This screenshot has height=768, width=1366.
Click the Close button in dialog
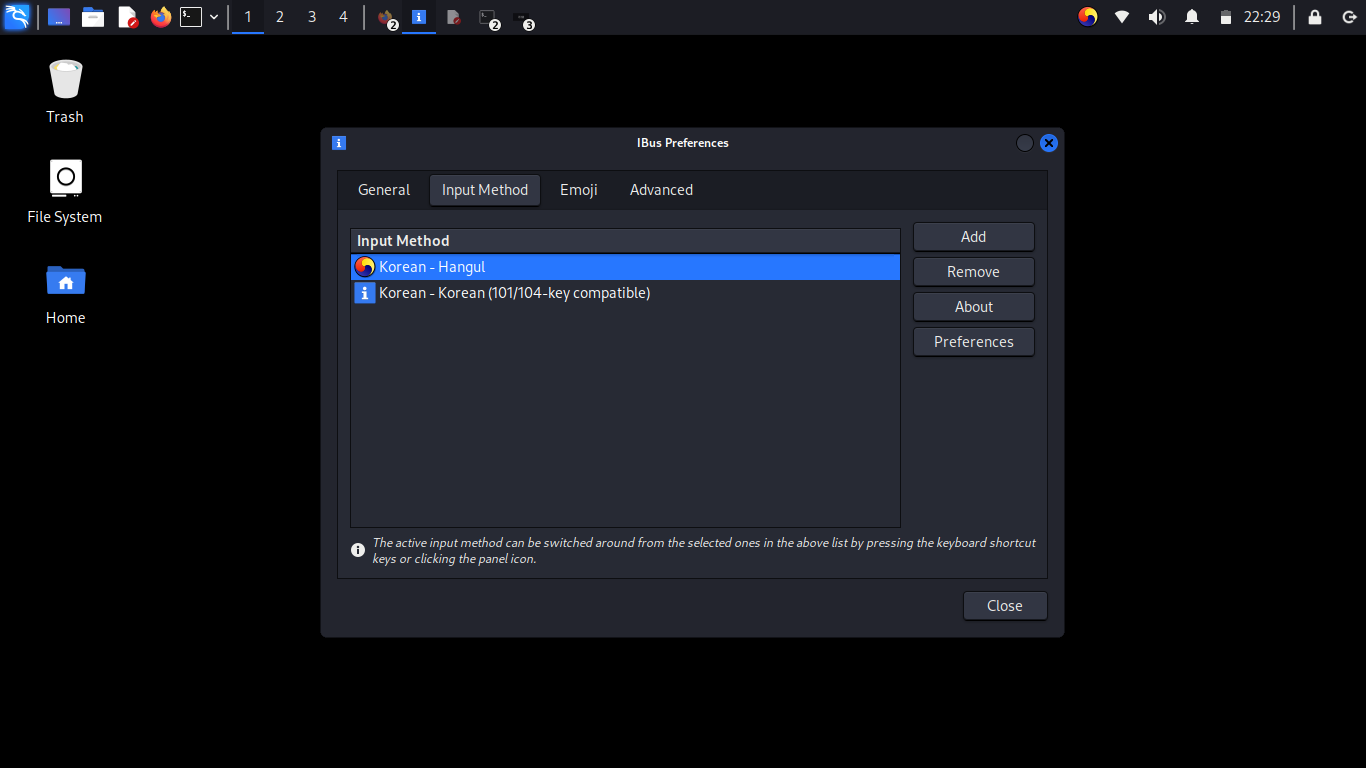1005,606
